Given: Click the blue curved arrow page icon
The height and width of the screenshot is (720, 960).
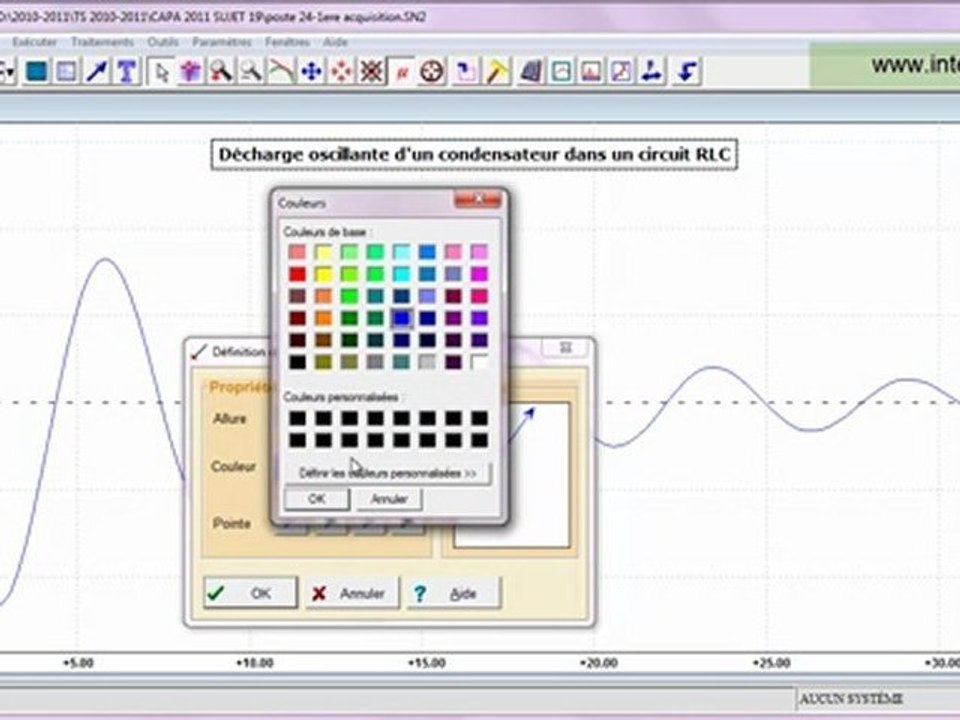Looking at the screenshot, I should coord(465,72).
